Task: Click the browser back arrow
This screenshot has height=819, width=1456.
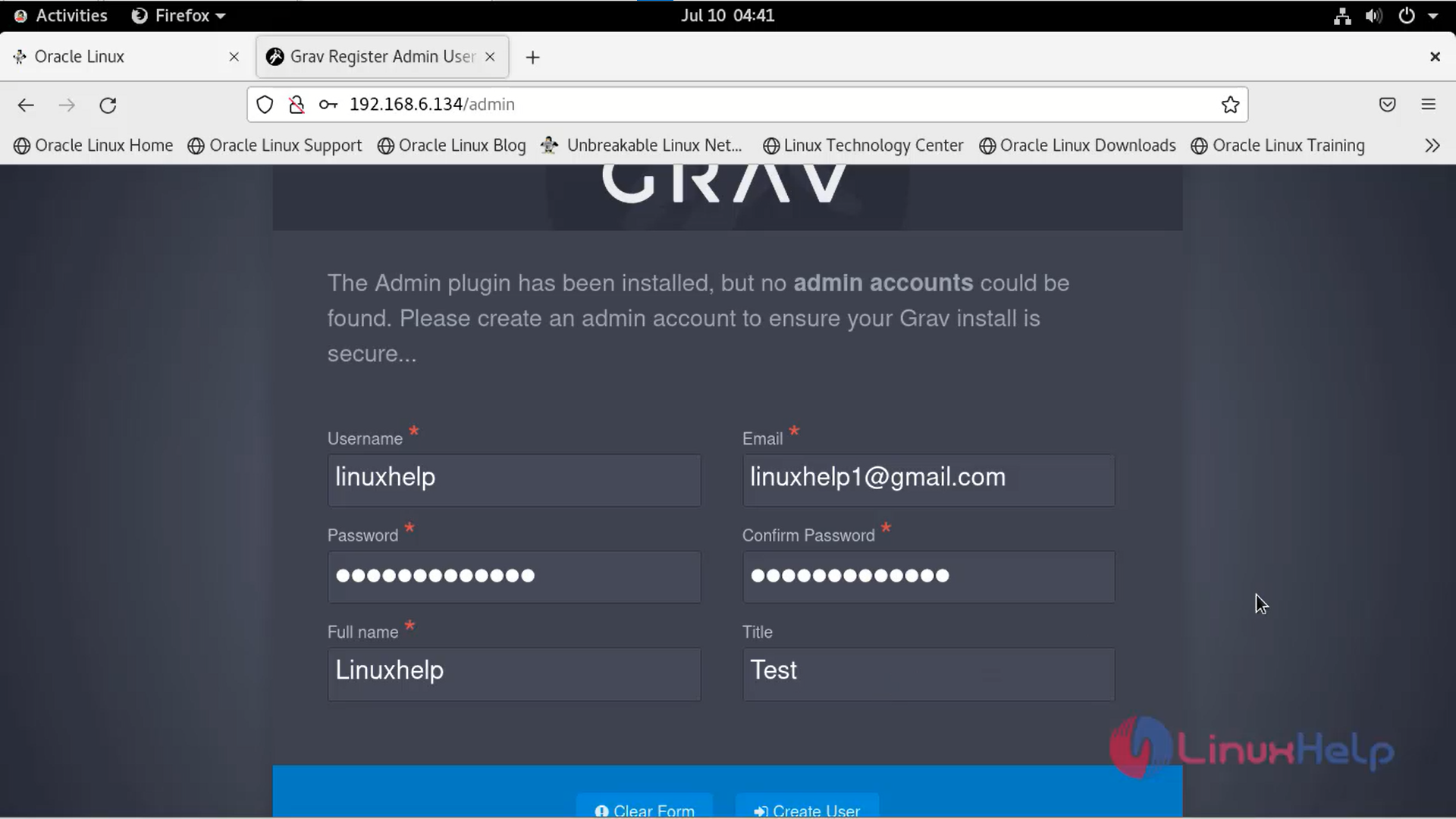Action: click(26, 105)
